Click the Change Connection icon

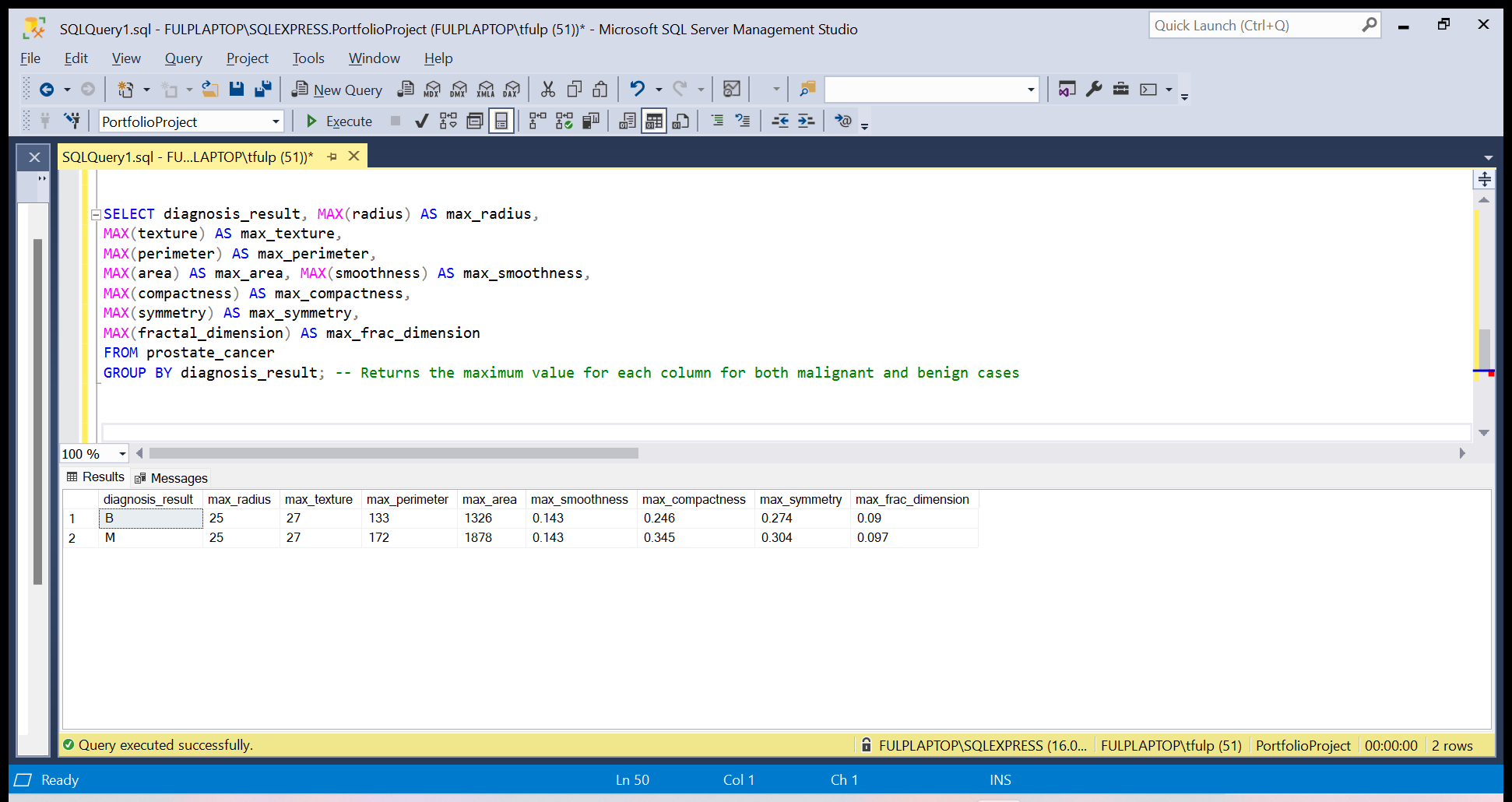(72, 121)
